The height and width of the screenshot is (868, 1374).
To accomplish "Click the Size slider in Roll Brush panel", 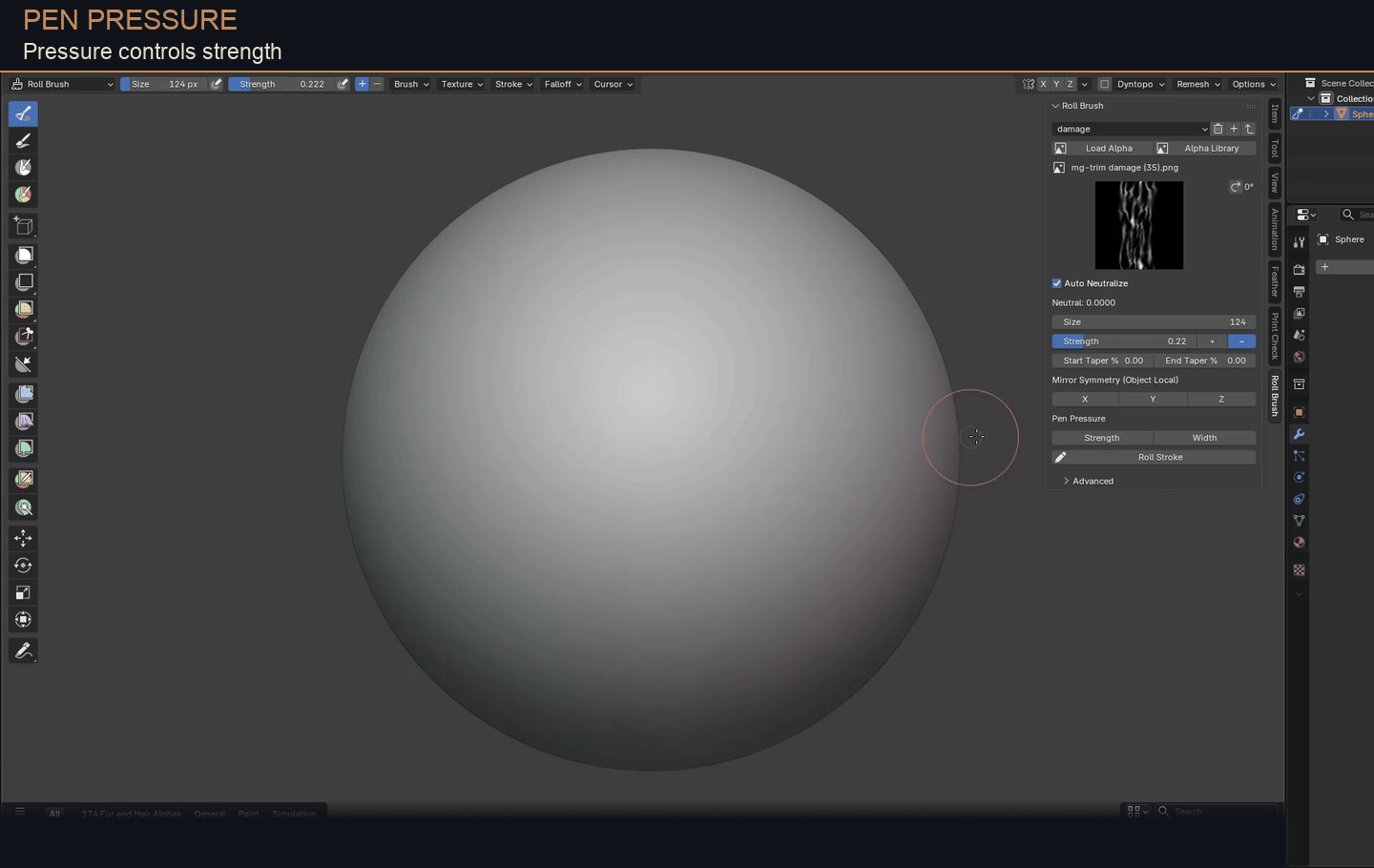I will [1154, 322].
